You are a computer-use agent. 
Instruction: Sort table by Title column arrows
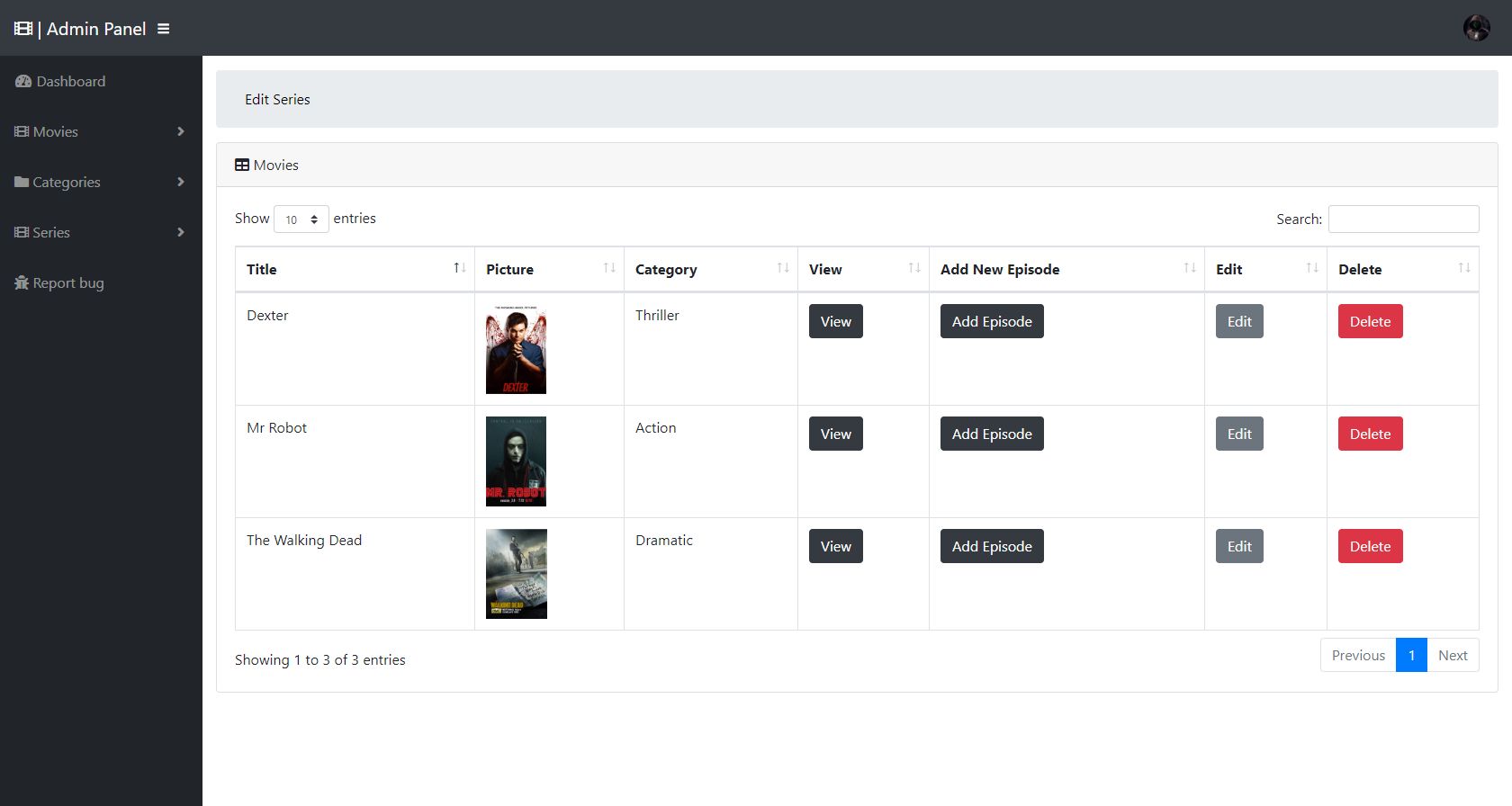pyautogui.click(x=459, y=268)
